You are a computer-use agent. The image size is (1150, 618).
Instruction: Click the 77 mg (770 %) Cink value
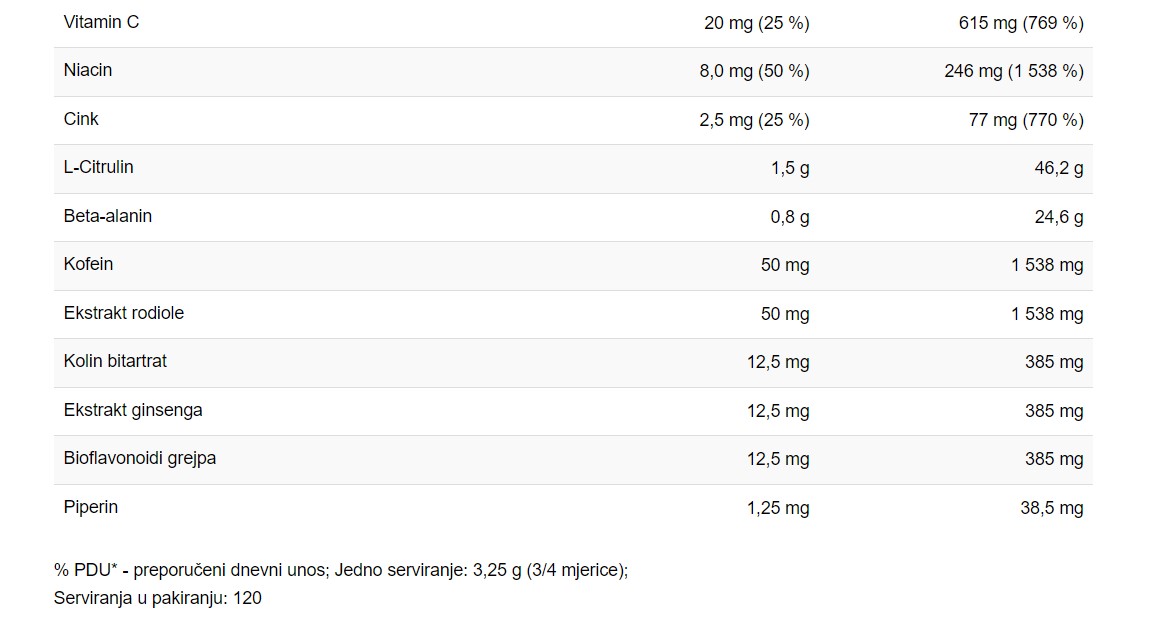point(1026,119)
